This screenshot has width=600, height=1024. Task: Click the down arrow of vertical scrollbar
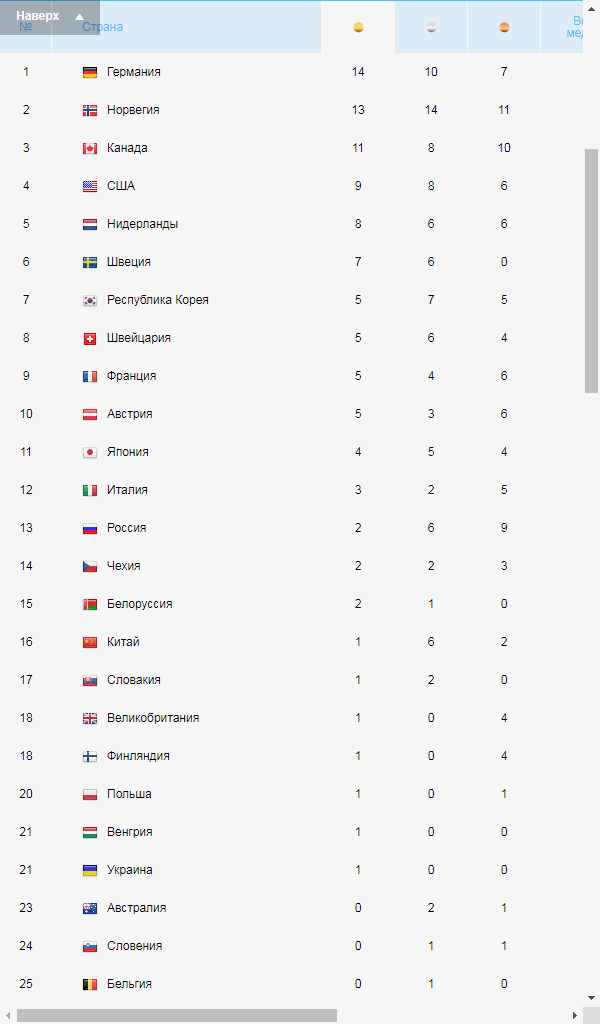point(592,999)
